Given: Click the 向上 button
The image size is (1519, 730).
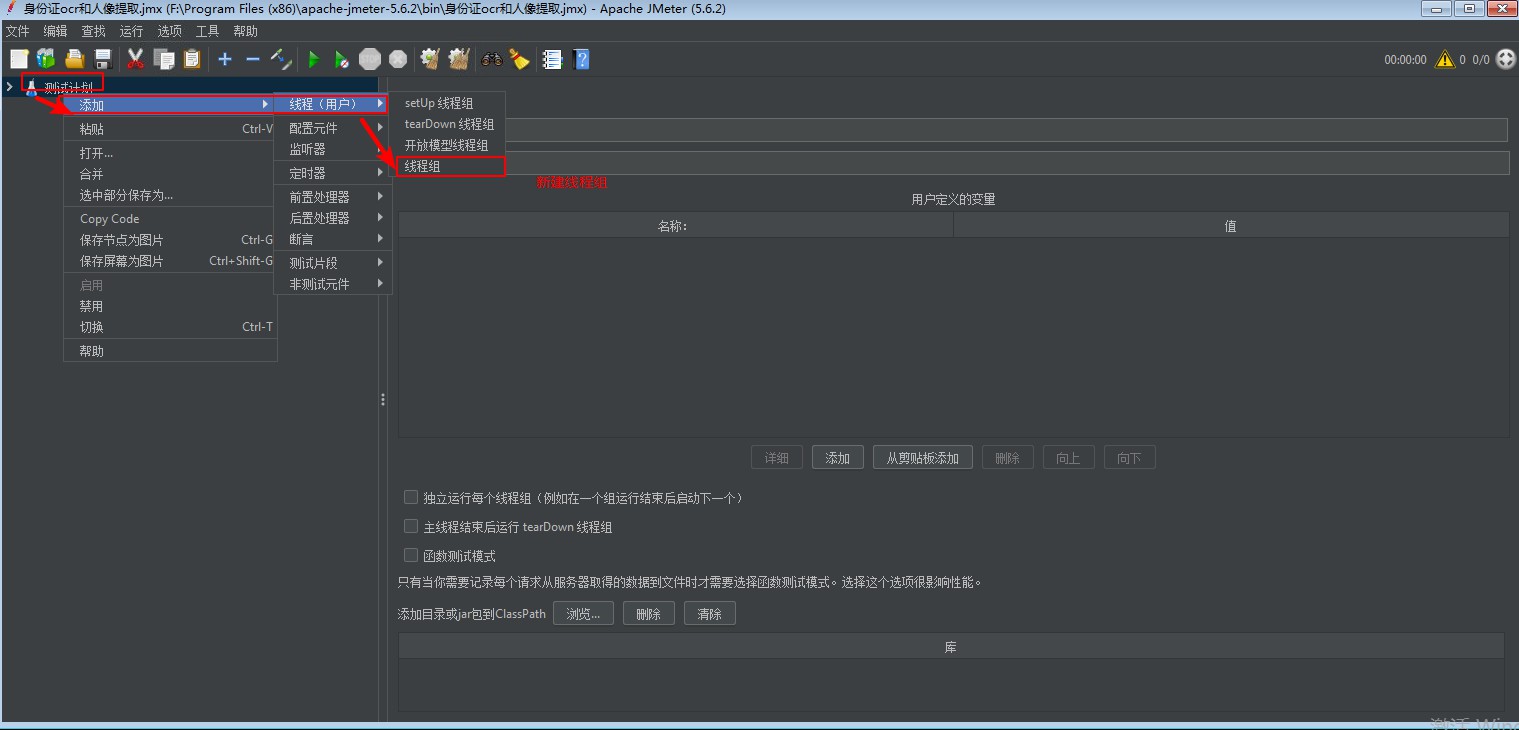Looking at the screenshot, I should click(x=1069, y=458).
